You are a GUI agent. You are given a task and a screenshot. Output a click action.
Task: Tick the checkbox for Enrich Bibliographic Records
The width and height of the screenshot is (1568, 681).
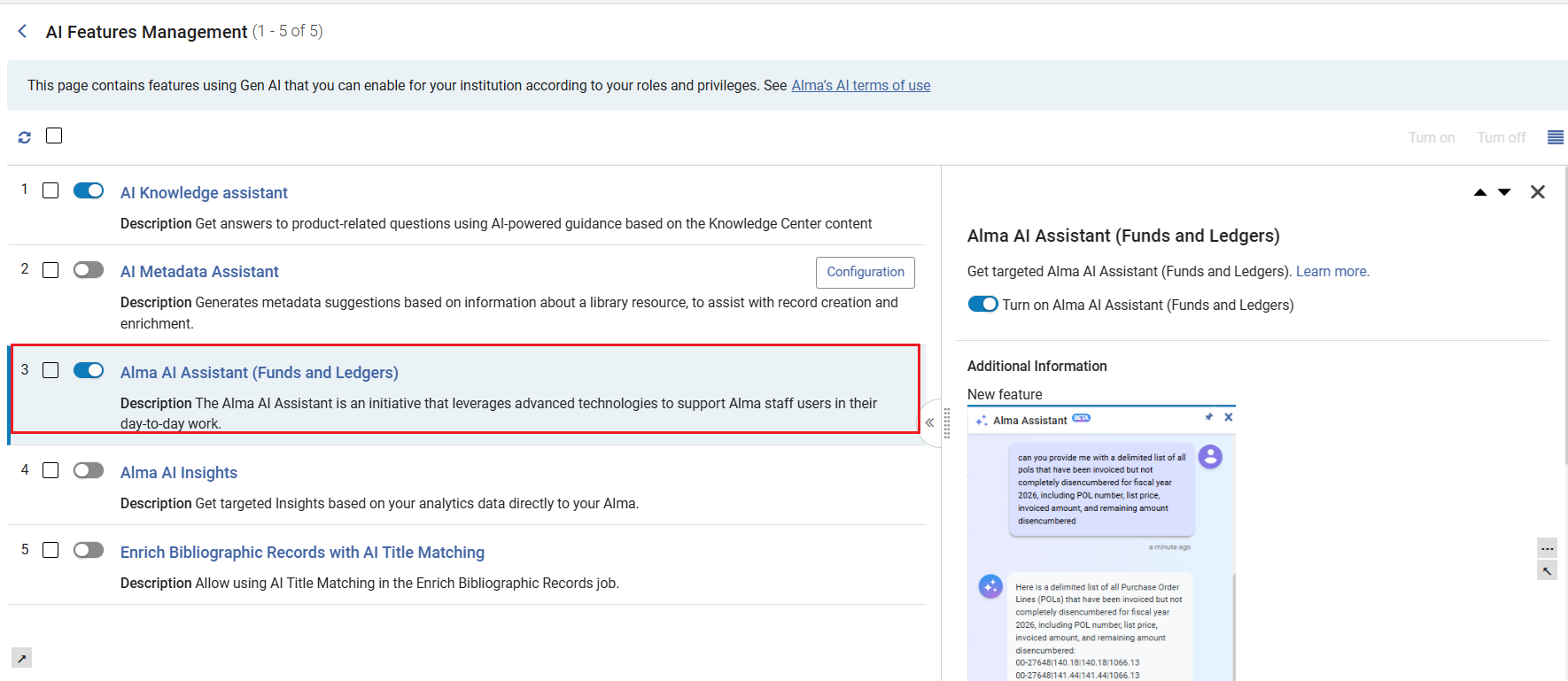click(50, 550)
